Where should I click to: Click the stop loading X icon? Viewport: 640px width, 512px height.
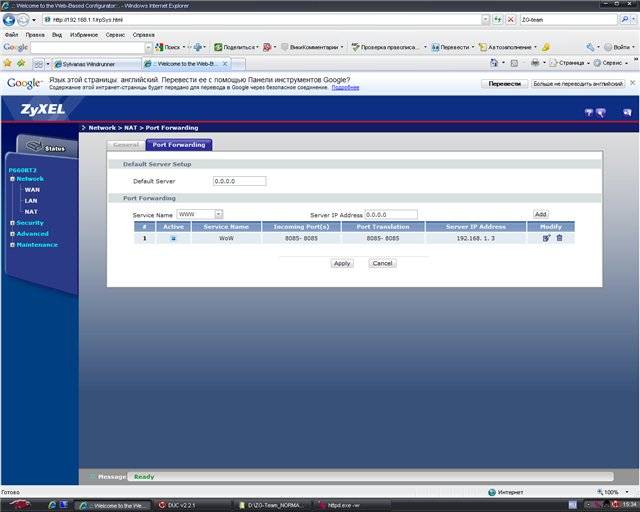[511, 19]
